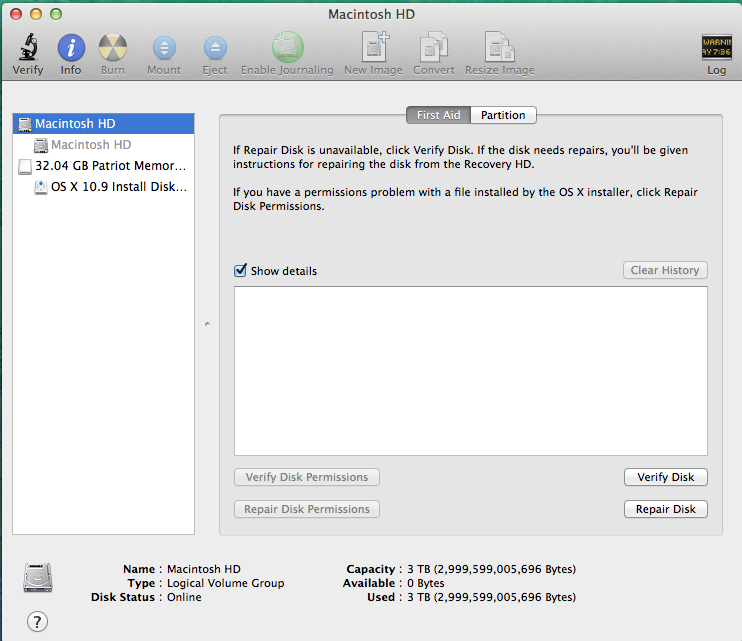Image resolution: width=742 pixels, height=641 pixels.
Task: Create a New Image from toolbar
Action: pyautogui.click(x=374, y=47)
